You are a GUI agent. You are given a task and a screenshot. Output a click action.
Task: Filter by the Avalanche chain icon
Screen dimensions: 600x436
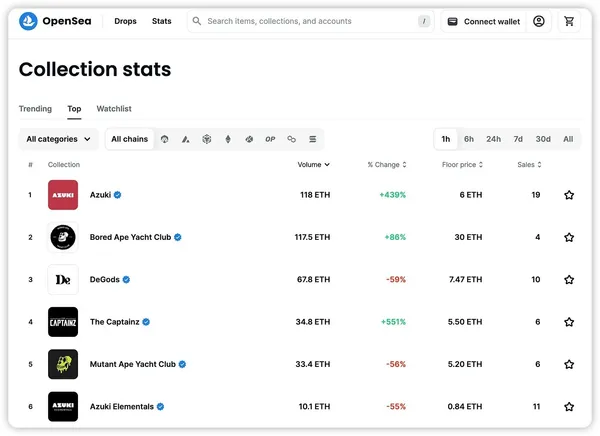[x=186, y=139]
